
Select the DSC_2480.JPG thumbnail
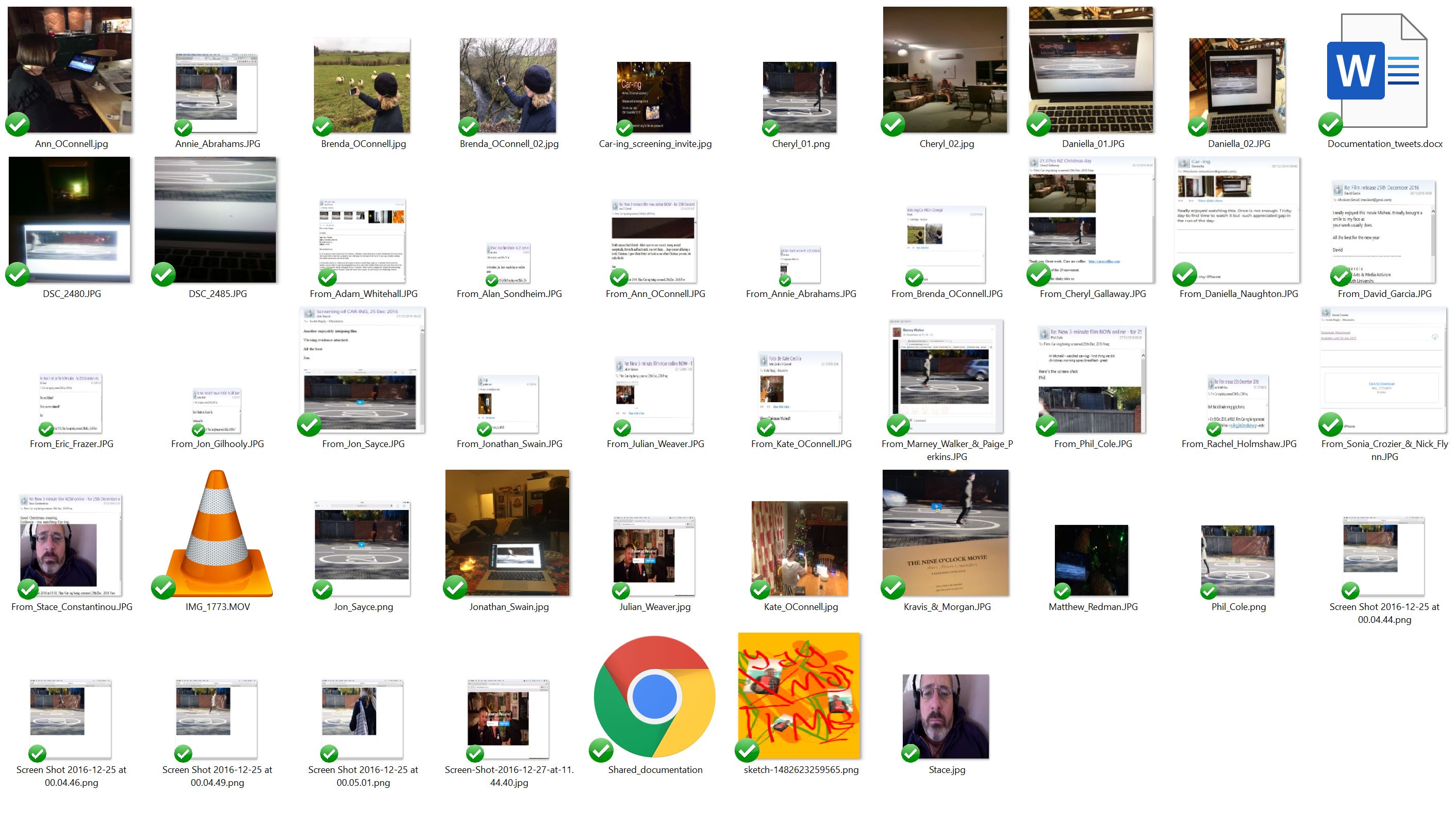pos(70,220)
